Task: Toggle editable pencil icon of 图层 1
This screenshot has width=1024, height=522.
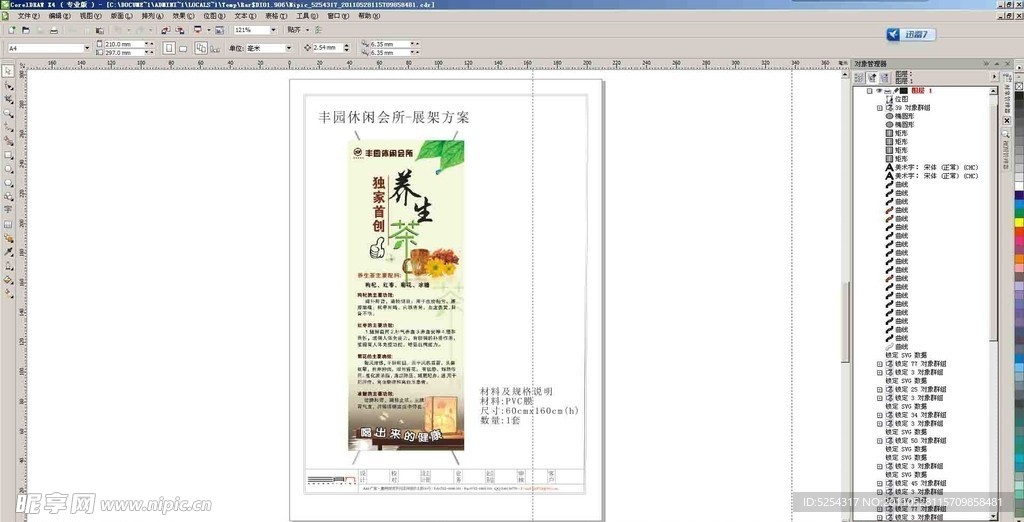Action: [895, 91]
